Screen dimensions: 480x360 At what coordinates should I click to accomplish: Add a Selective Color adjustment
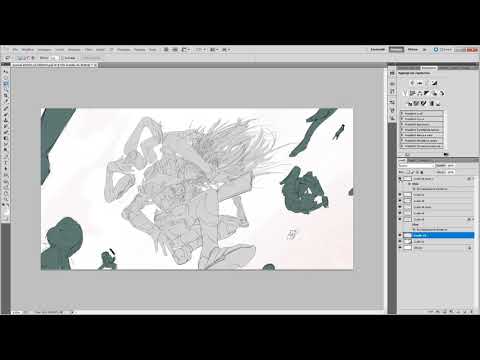pyautogui.click(x=438, y=103)
